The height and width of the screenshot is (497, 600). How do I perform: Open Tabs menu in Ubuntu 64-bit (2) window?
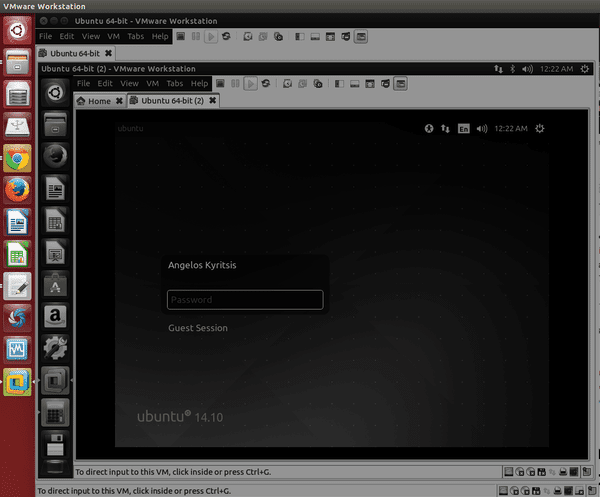174,83
